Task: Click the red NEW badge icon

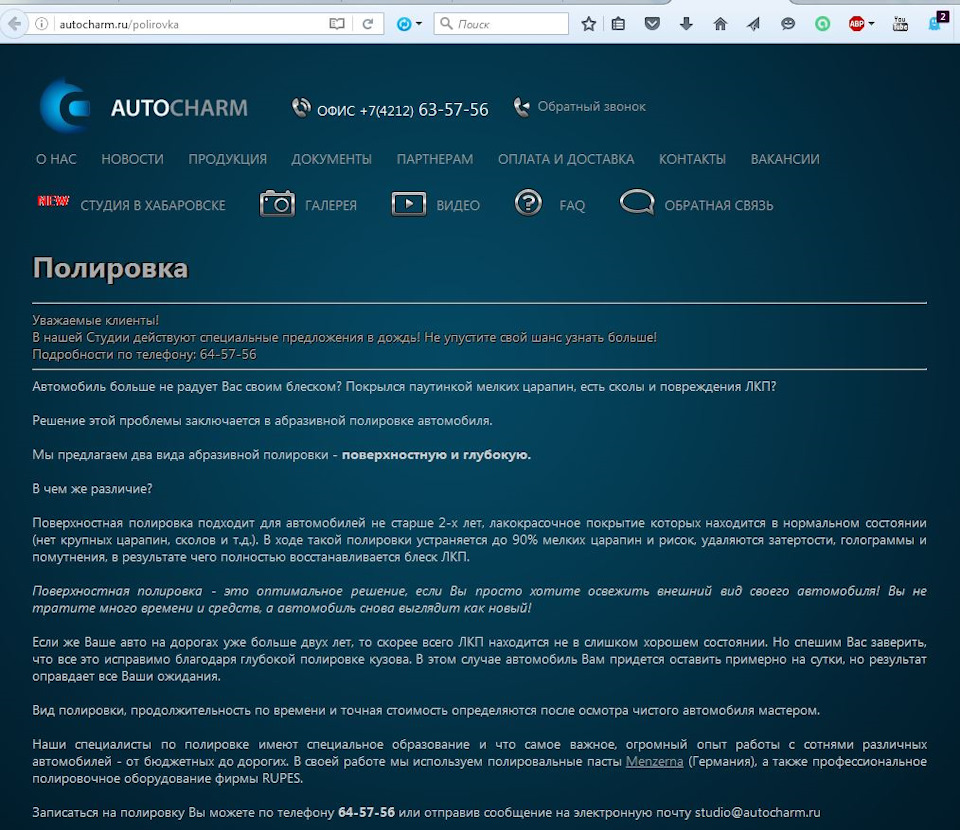Action: 53,201
